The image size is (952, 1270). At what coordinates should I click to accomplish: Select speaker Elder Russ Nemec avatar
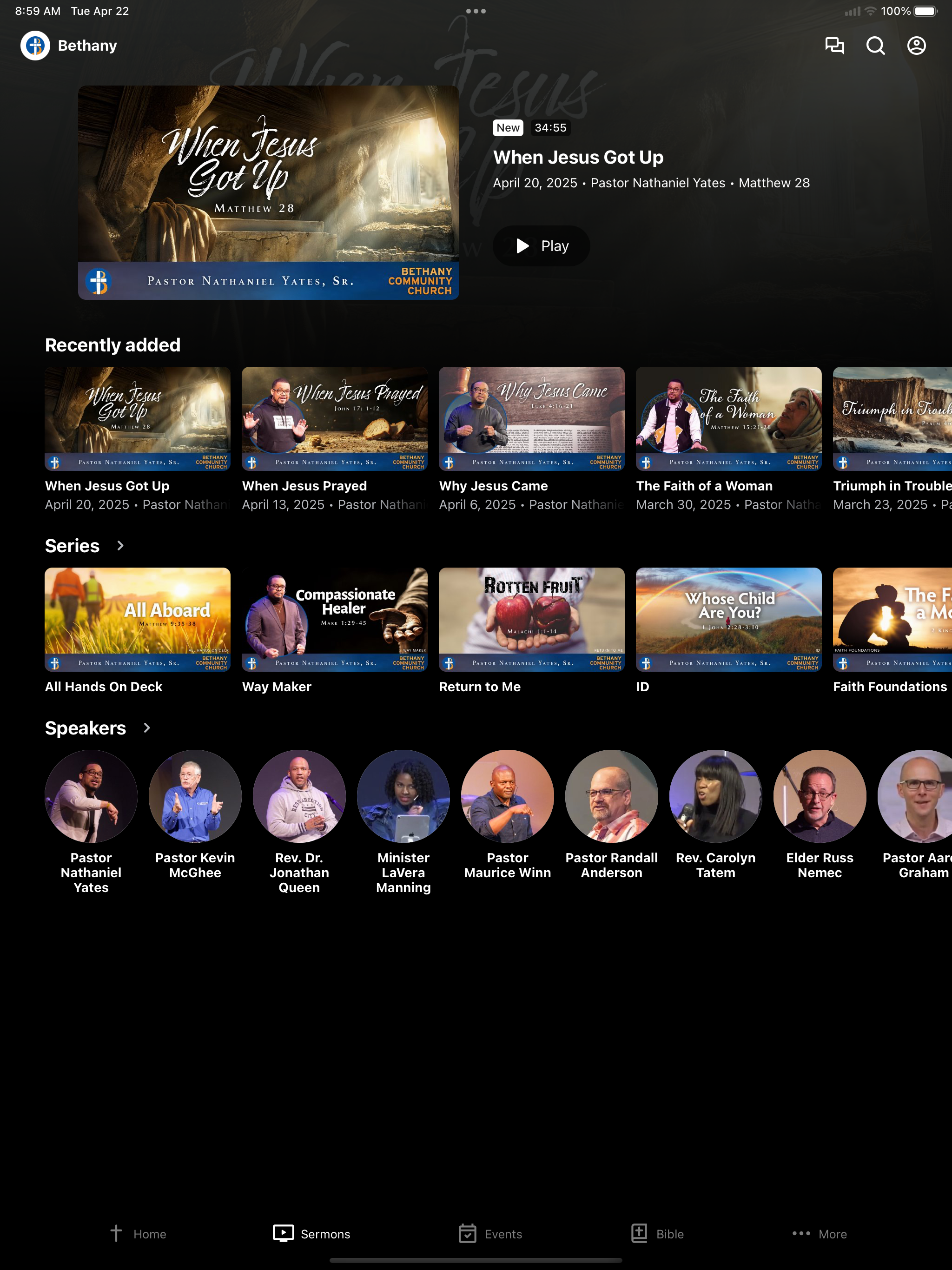820,796
